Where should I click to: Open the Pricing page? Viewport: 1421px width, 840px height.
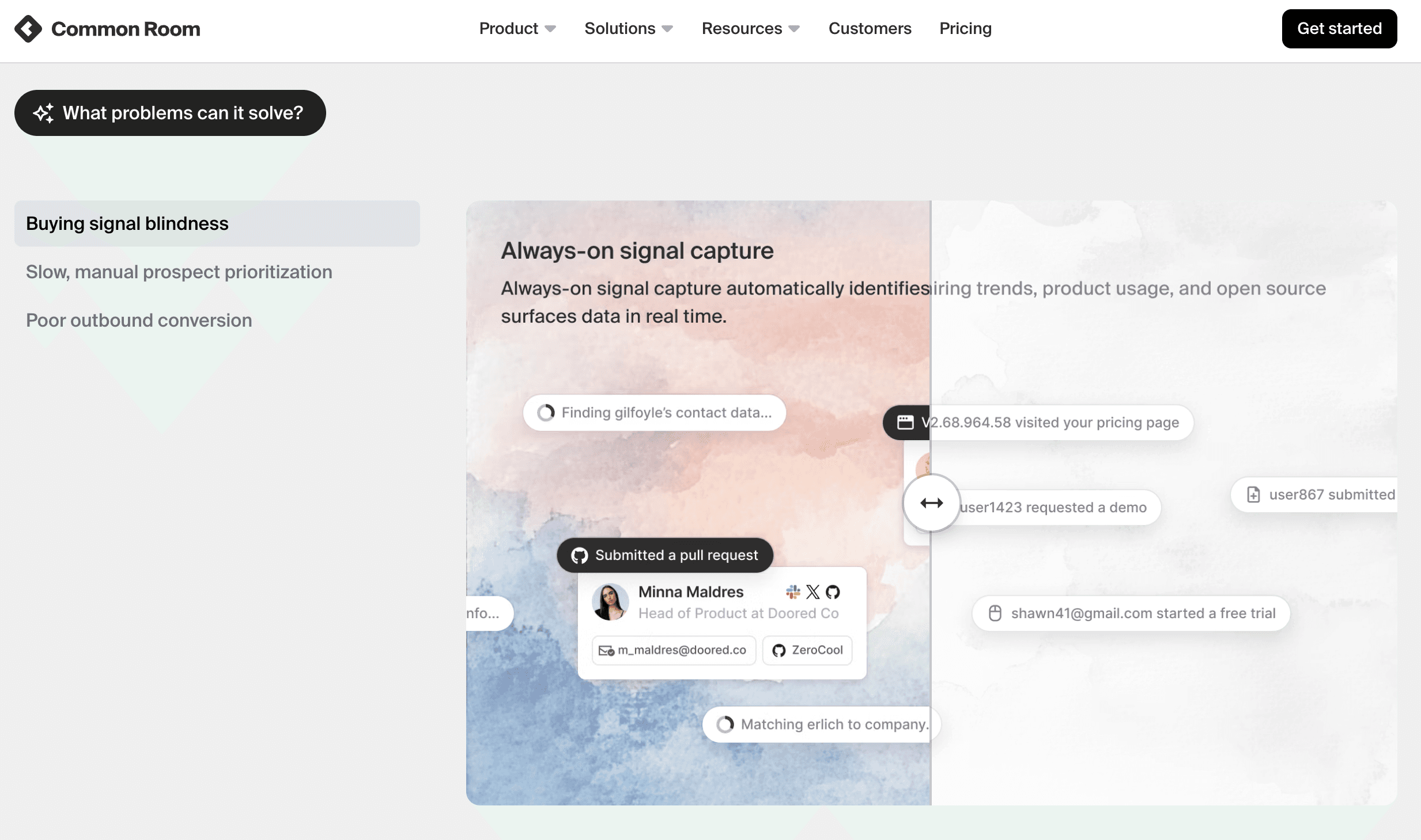[965, 28]
